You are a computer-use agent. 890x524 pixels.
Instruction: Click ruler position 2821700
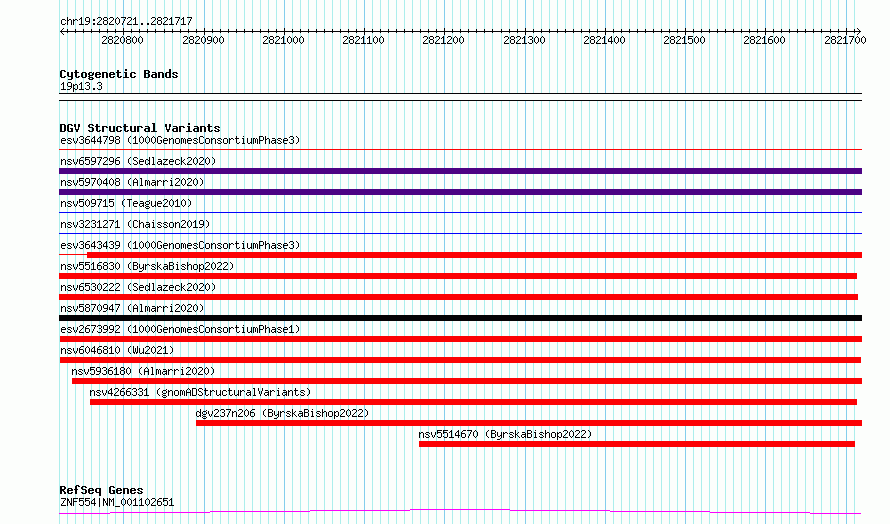coord(845,40)
